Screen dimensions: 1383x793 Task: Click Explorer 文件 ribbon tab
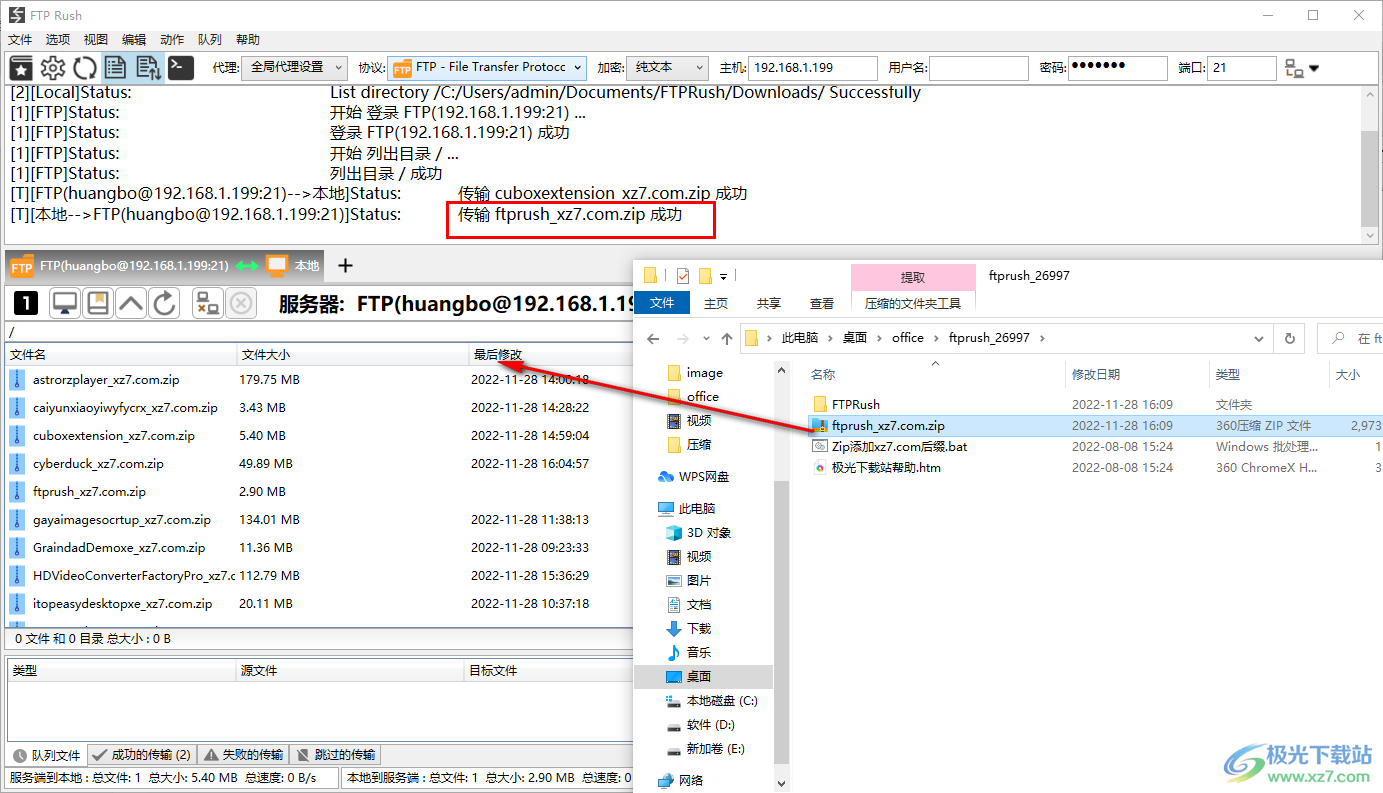click(663, 303)
